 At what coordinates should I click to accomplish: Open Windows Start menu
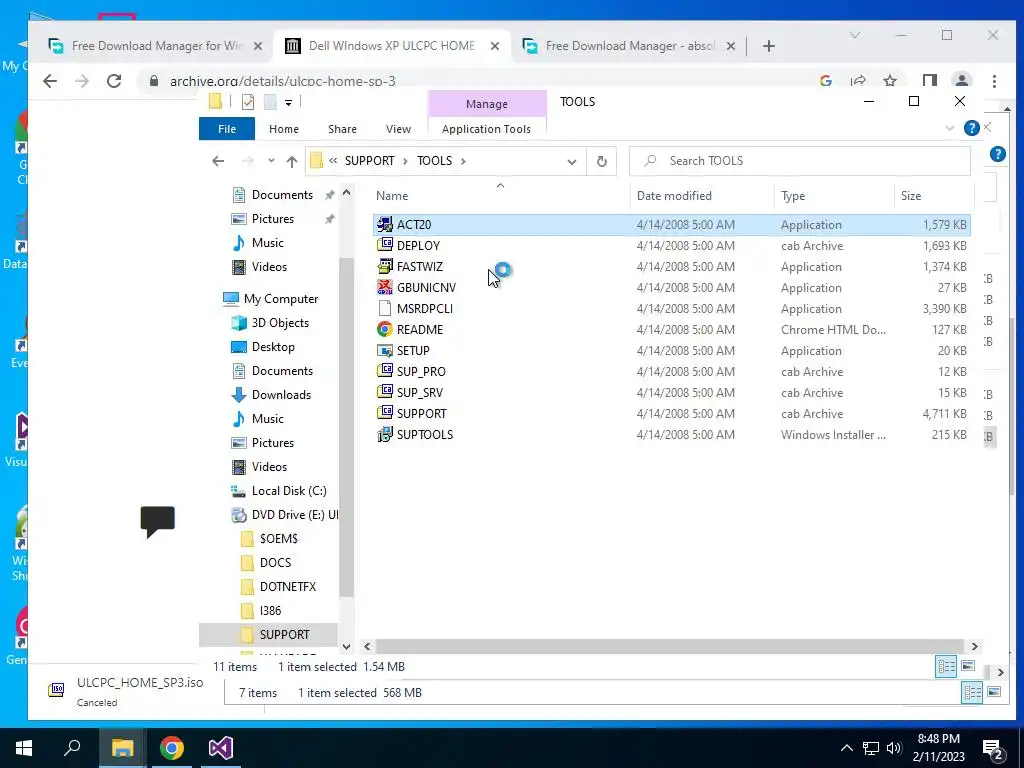[24, 748]
